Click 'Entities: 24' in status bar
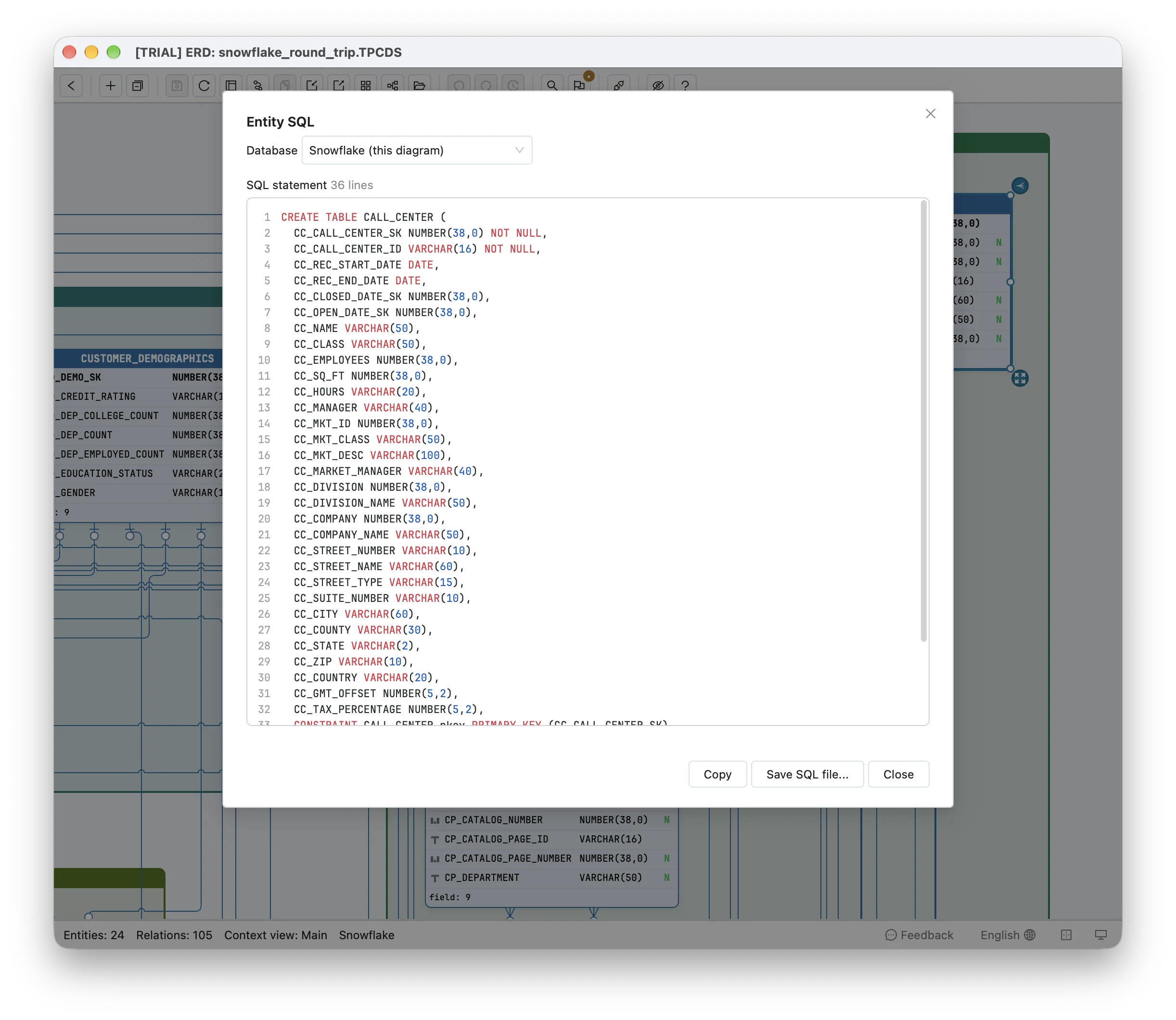The height and width of the screenshot is (1020, 1176). coord(94,935)
